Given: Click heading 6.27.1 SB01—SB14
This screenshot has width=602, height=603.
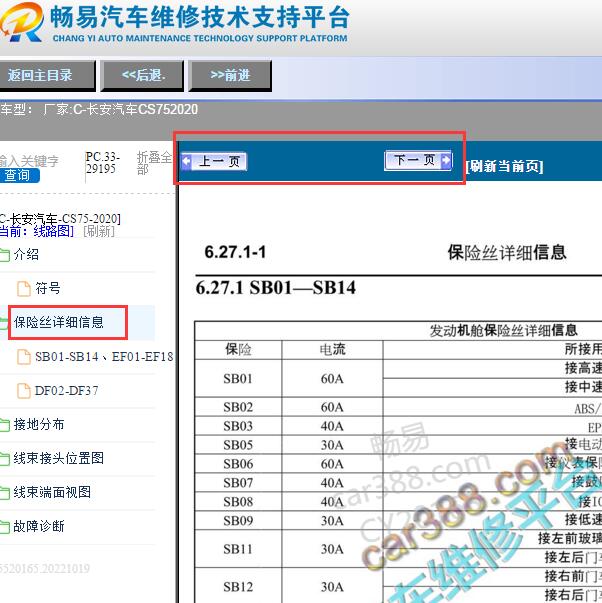Looking at the screenshot, I should click(x=275, y=288).
